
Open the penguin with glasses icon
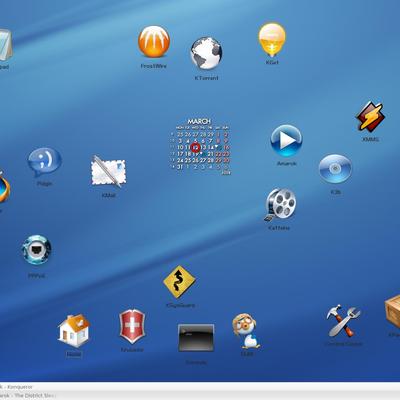pyautogui.click(x=246, y=331)
